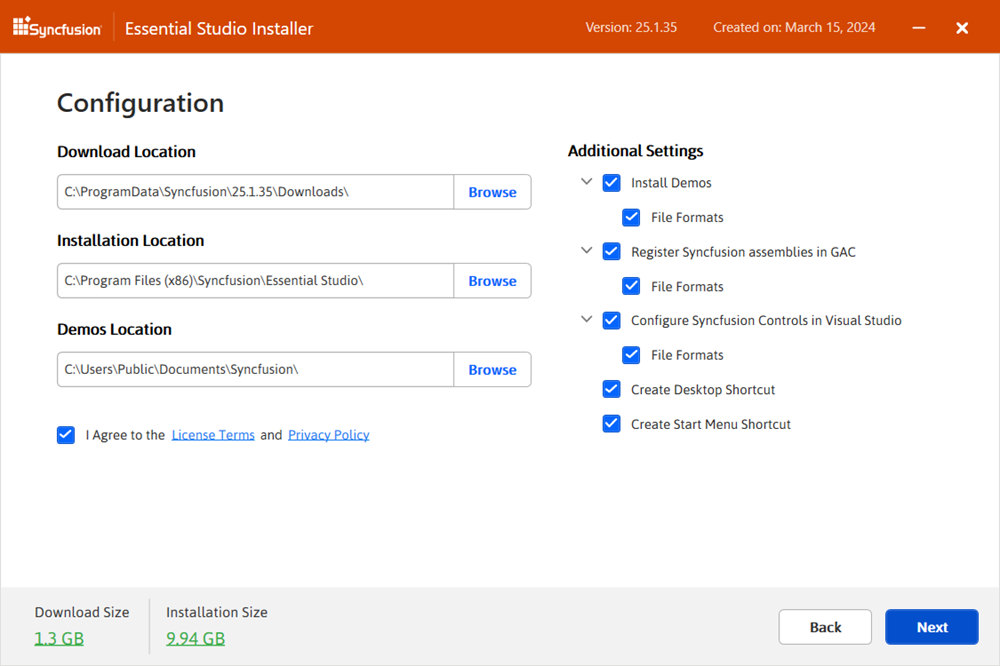The height and width of the screenshot is (666, 1000).
Task: Browse for the Download Location folder
Action: click(x=492, y=192)
